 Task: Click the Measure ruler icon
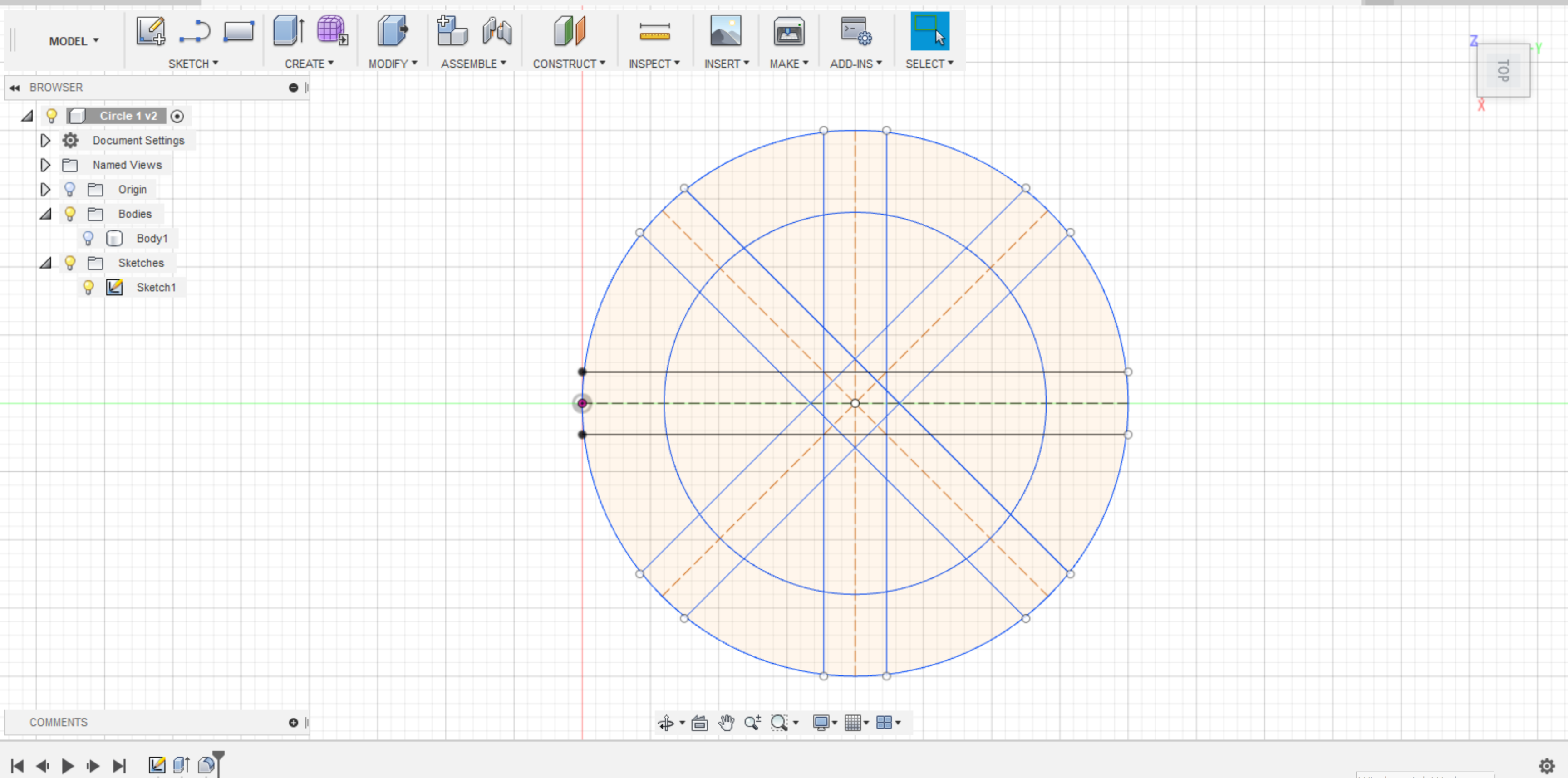click(x=654, y=31)
